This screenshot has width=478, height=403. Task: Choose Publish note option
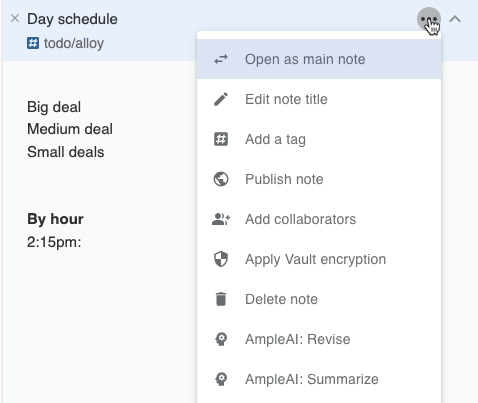pyautogui.click(x=319, y=179)
